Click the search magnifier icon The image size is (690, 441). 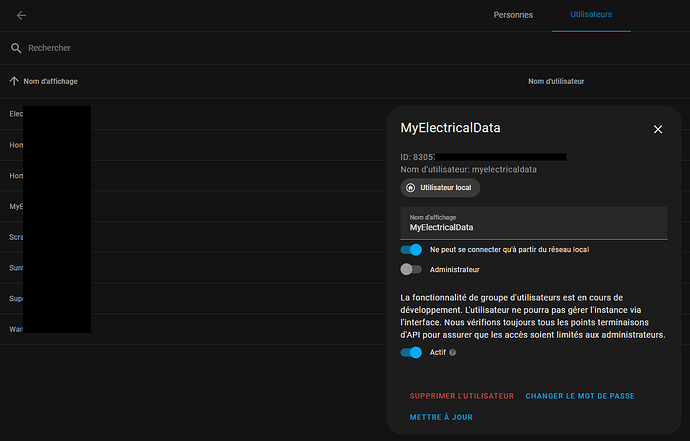(x=16, y=48)
